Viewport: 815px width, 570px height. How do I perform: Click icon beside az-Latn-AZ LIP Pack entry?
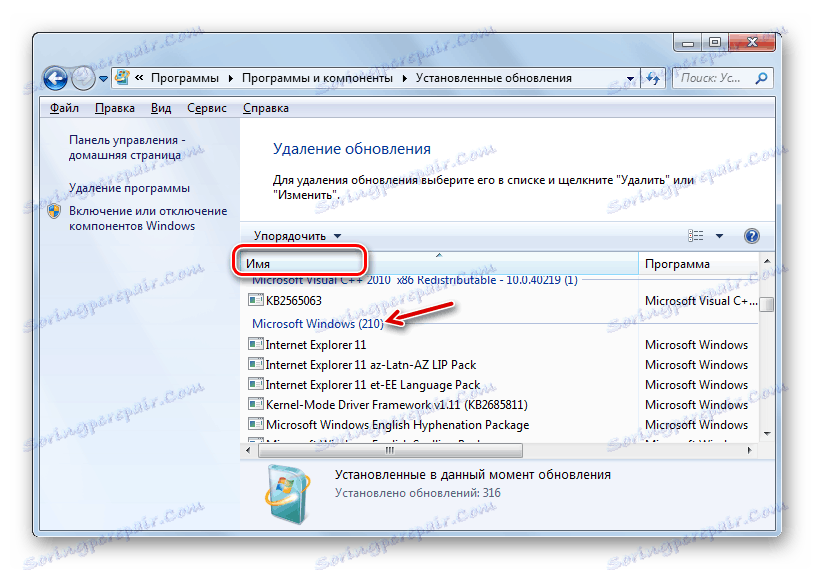click(x=255, y=364)
